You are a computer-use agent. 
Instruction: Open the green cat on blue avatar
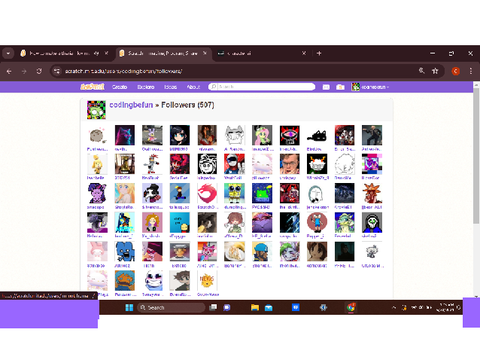[262, 193]
